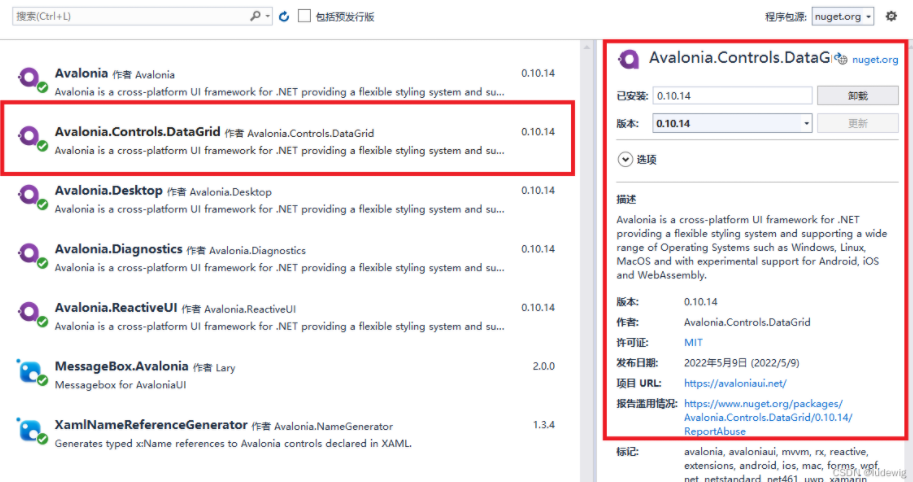Screen dimensions: 913x482
Task: Click the 已安装 0.10.14 field
Action: click(x=732, y=95)
